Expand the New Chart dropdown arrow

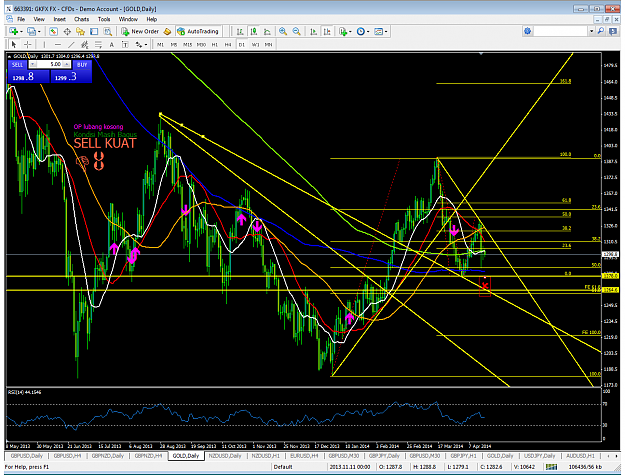tap(21, 31)
